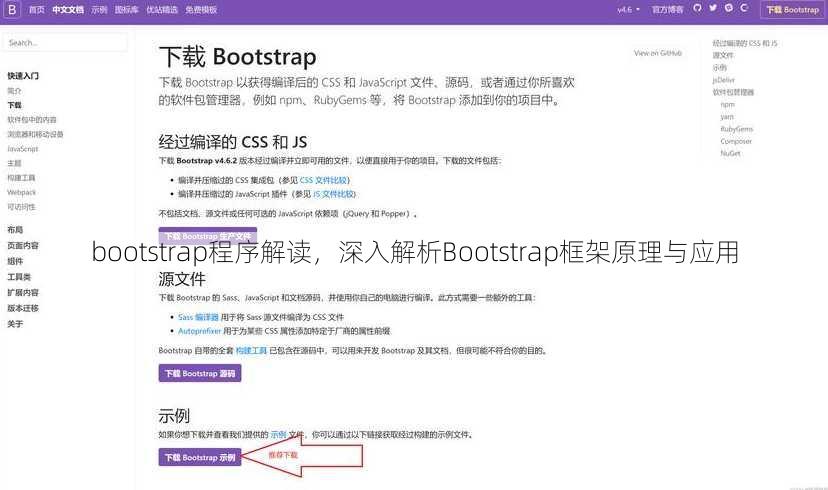This screenshot has height=490, width=828.
Task: Open 免费模板 in top navbar
Action: [201, 10]
